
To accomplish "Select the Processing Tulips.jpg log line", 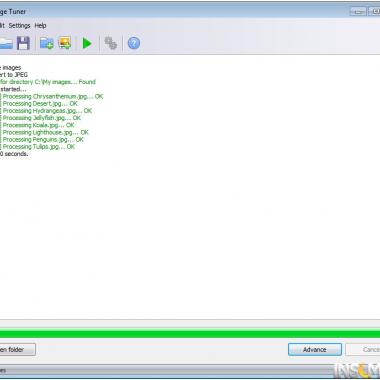I will (38, 147).
